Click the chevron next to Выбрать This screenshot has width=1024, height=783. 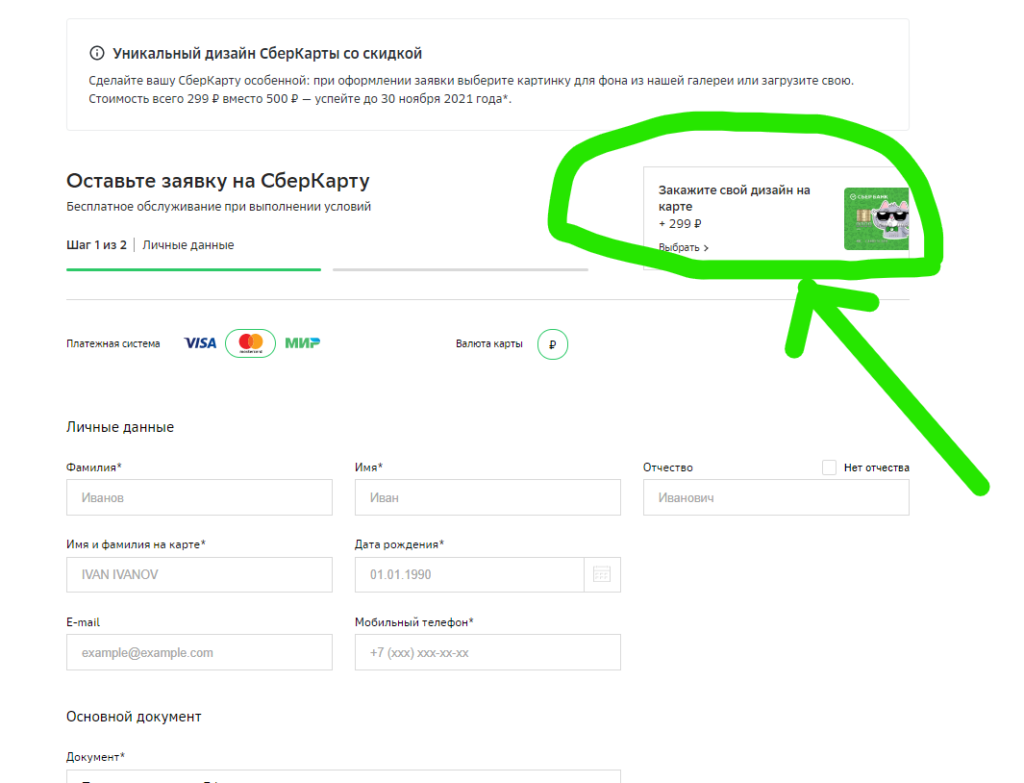706,248
